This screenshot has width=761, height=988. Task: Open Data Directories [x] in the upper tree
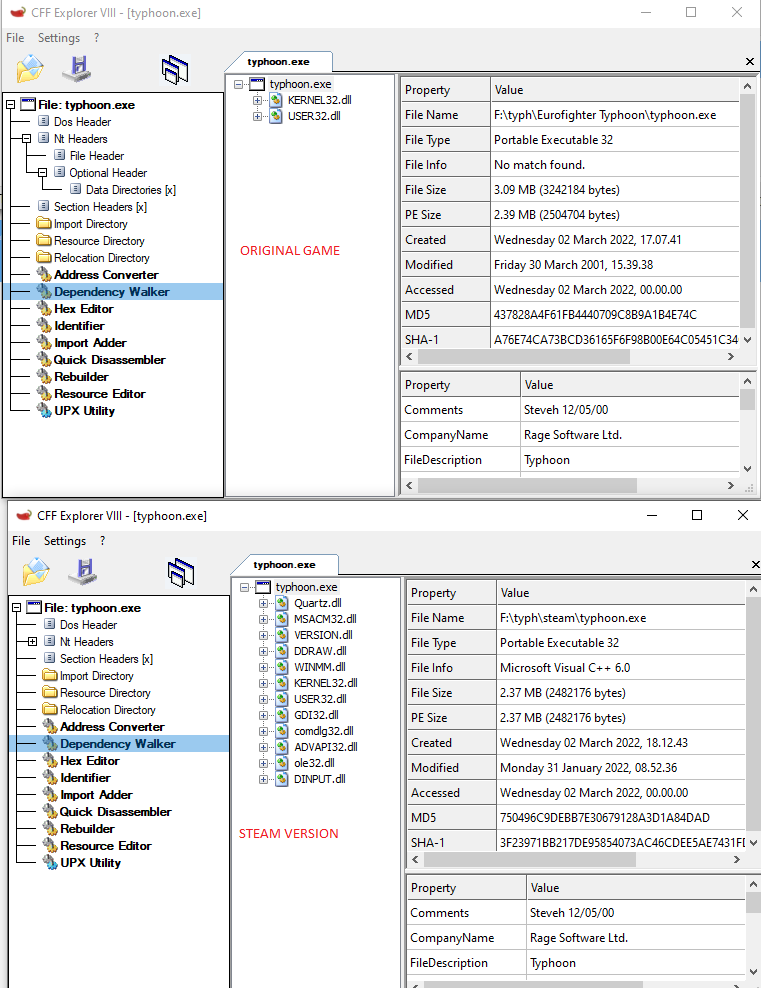[x=130, y=190]
